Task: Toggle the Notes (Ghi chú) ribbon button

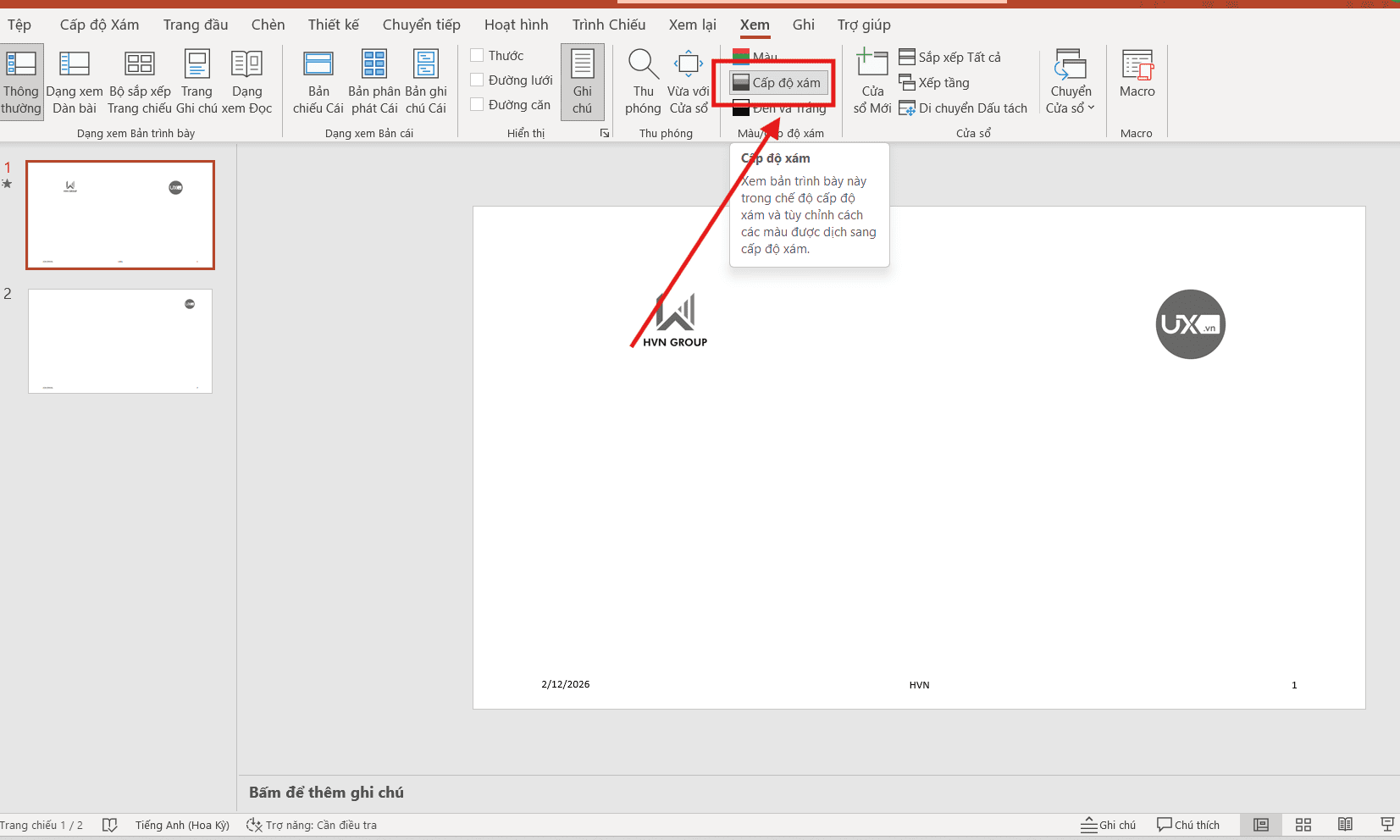Action: click(x=582, y=80)
